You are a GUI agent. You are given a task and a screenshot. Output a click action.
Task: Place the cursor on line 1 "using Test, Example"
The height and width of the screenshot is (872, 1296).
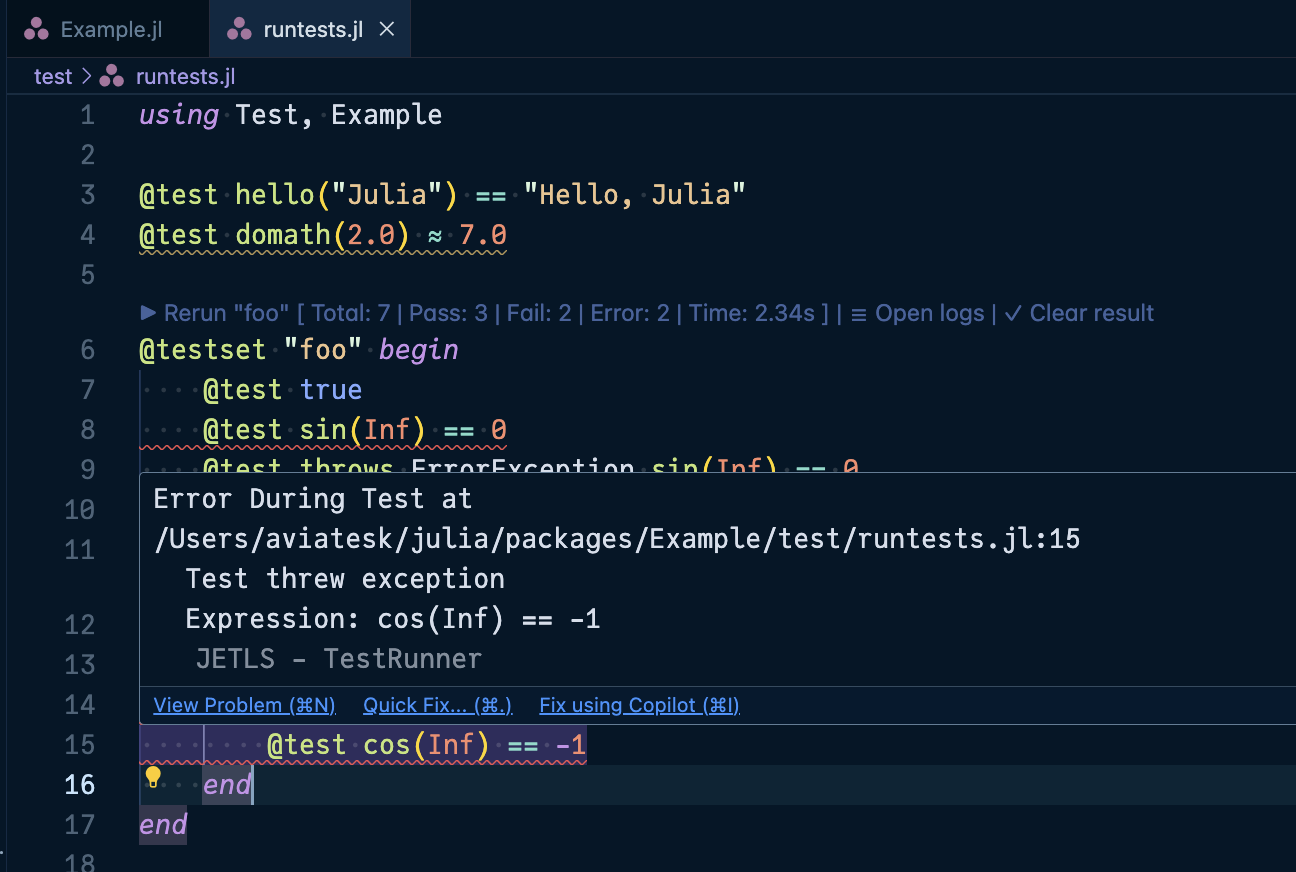290,115
